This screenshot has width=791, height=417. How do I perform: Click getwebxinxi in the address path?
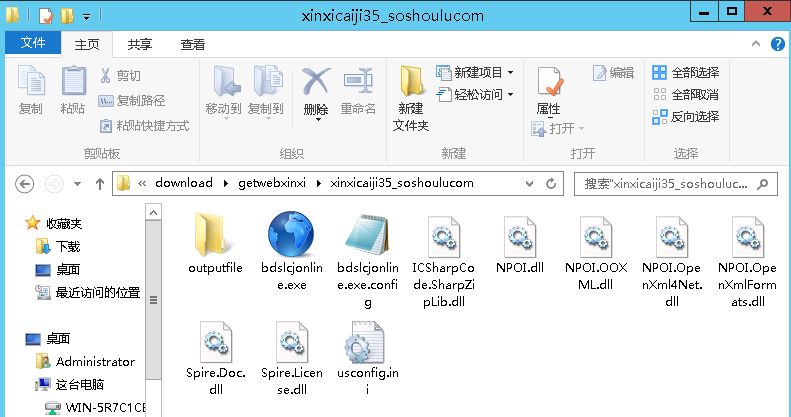[x=272, y=183]
